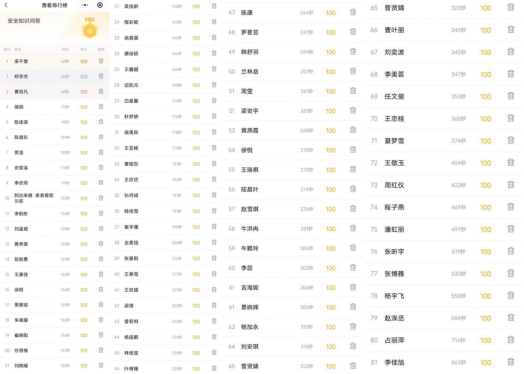
Task: Select the 王忠桂 row at rank 70
Action: pyautogui.click(x=443, y=119)
